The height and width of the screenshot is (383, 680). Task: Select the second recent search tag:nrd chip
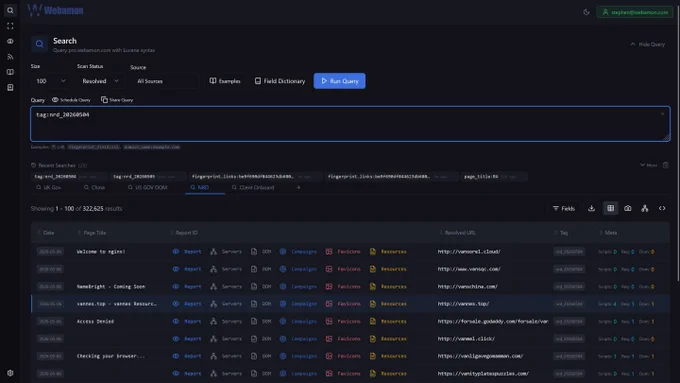tap(148, 177)
